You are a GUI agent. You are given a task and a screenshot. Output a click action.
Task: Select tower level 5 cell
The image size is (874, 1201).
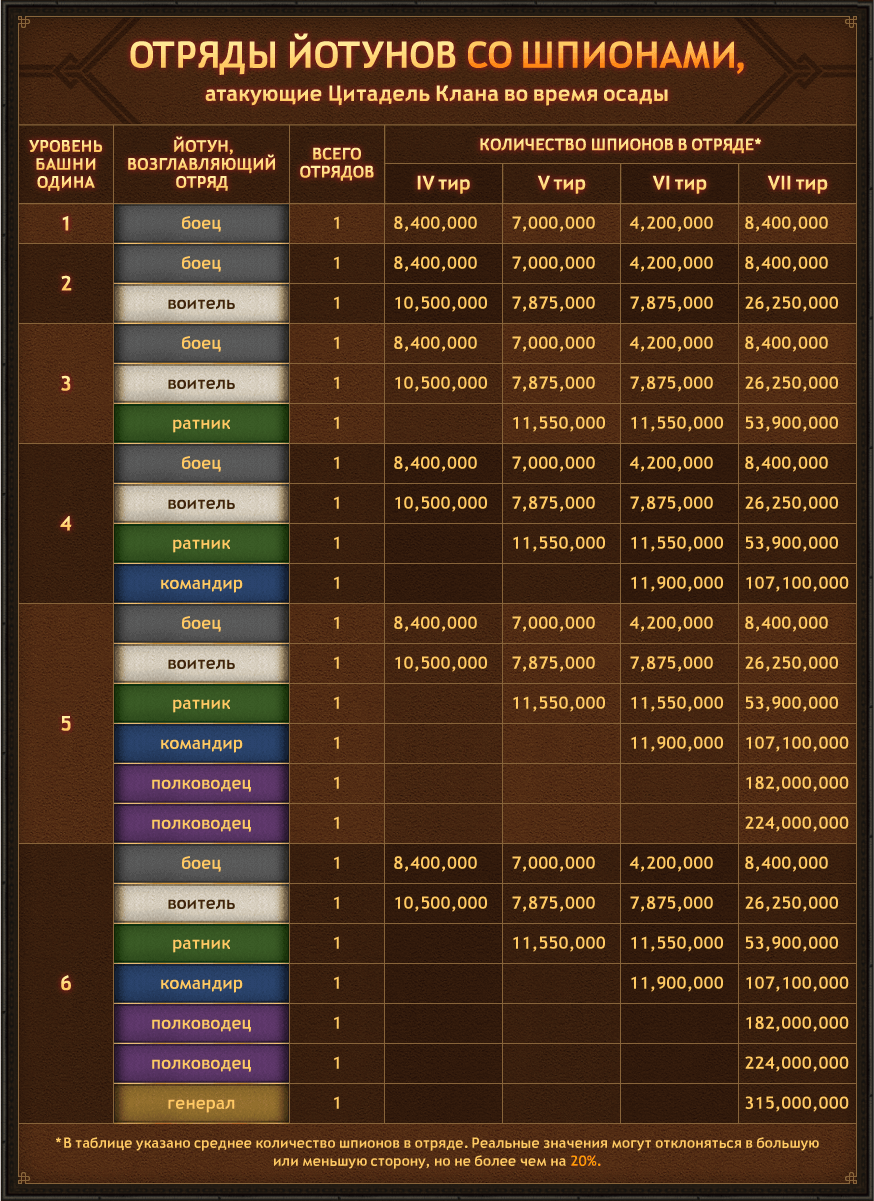[66, 723]
